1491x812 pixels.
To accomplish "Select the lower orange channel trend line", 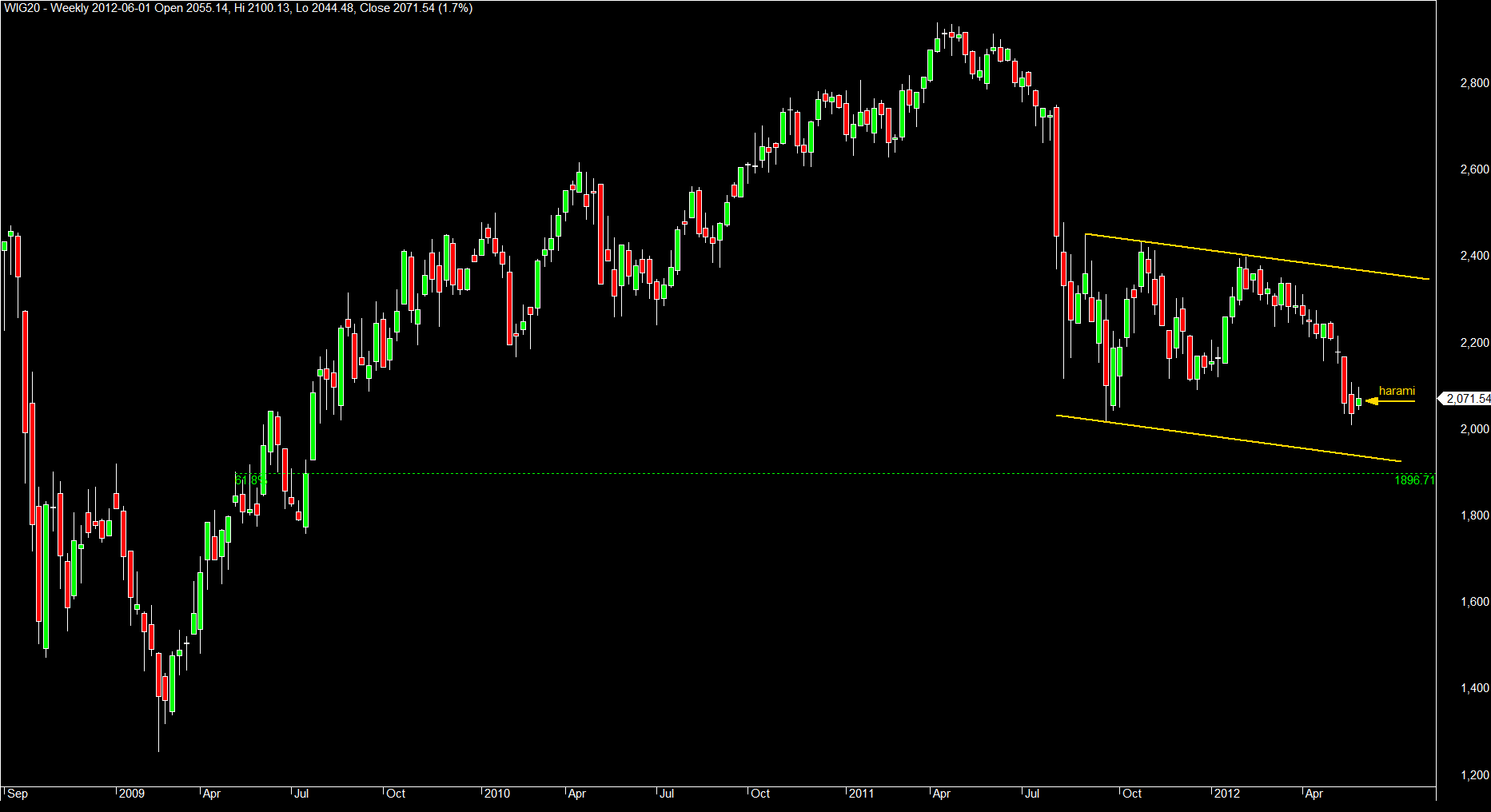I will click(1229, 438).
